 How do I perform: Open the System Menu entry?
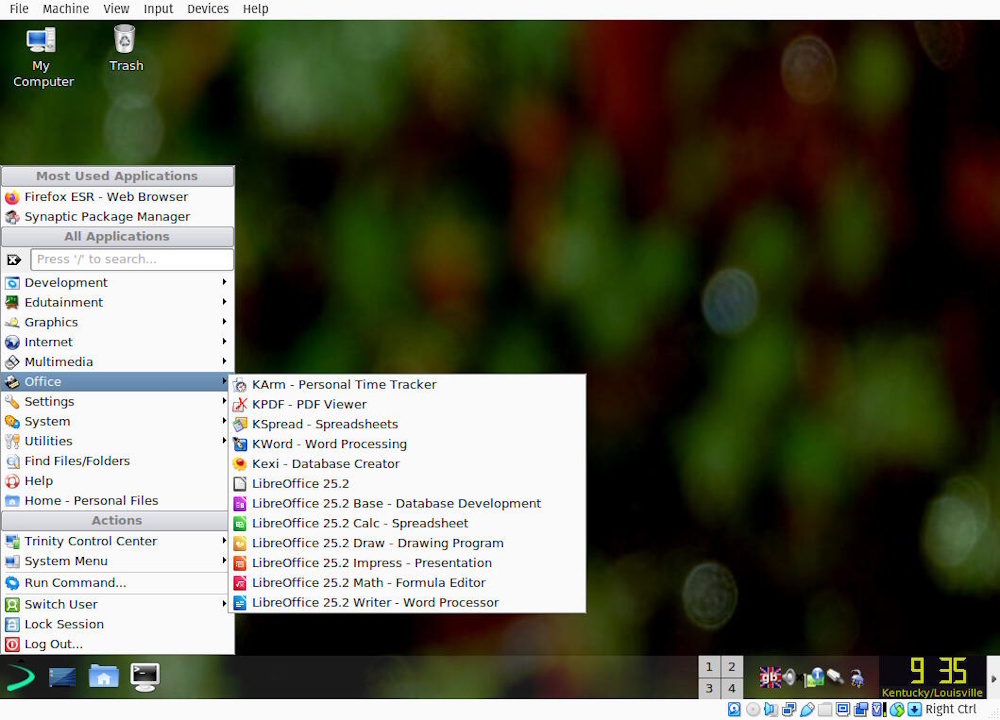[117, 561]
